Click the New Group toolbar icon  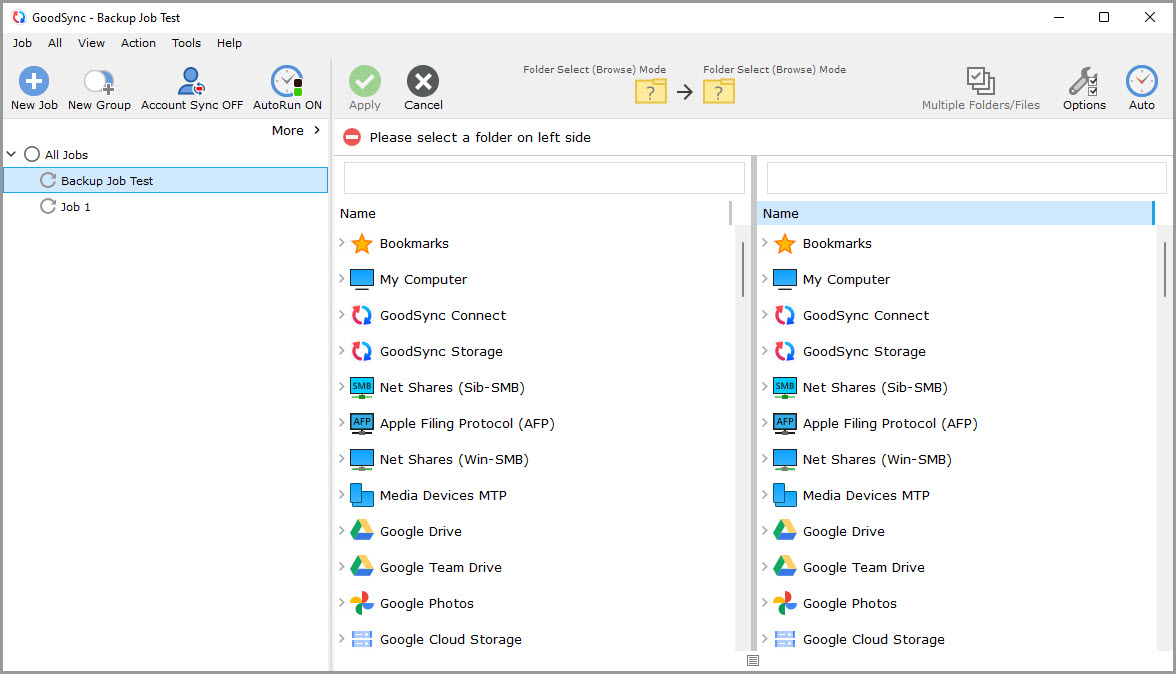click(x=99, y=82)
